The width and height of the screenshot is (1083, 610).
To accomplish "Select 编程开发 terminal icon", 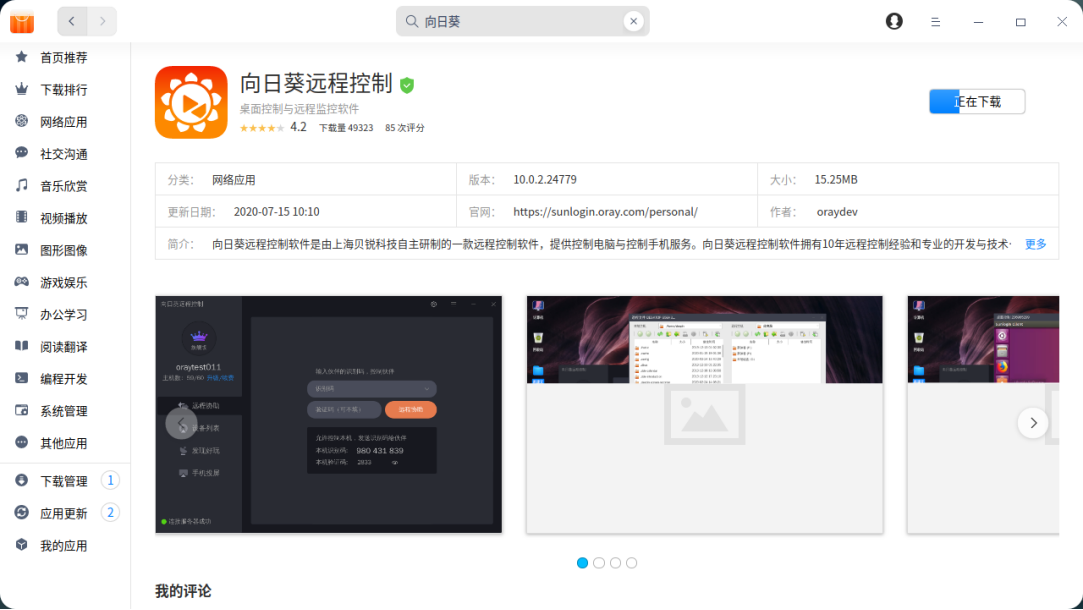I will coord(21,378).
